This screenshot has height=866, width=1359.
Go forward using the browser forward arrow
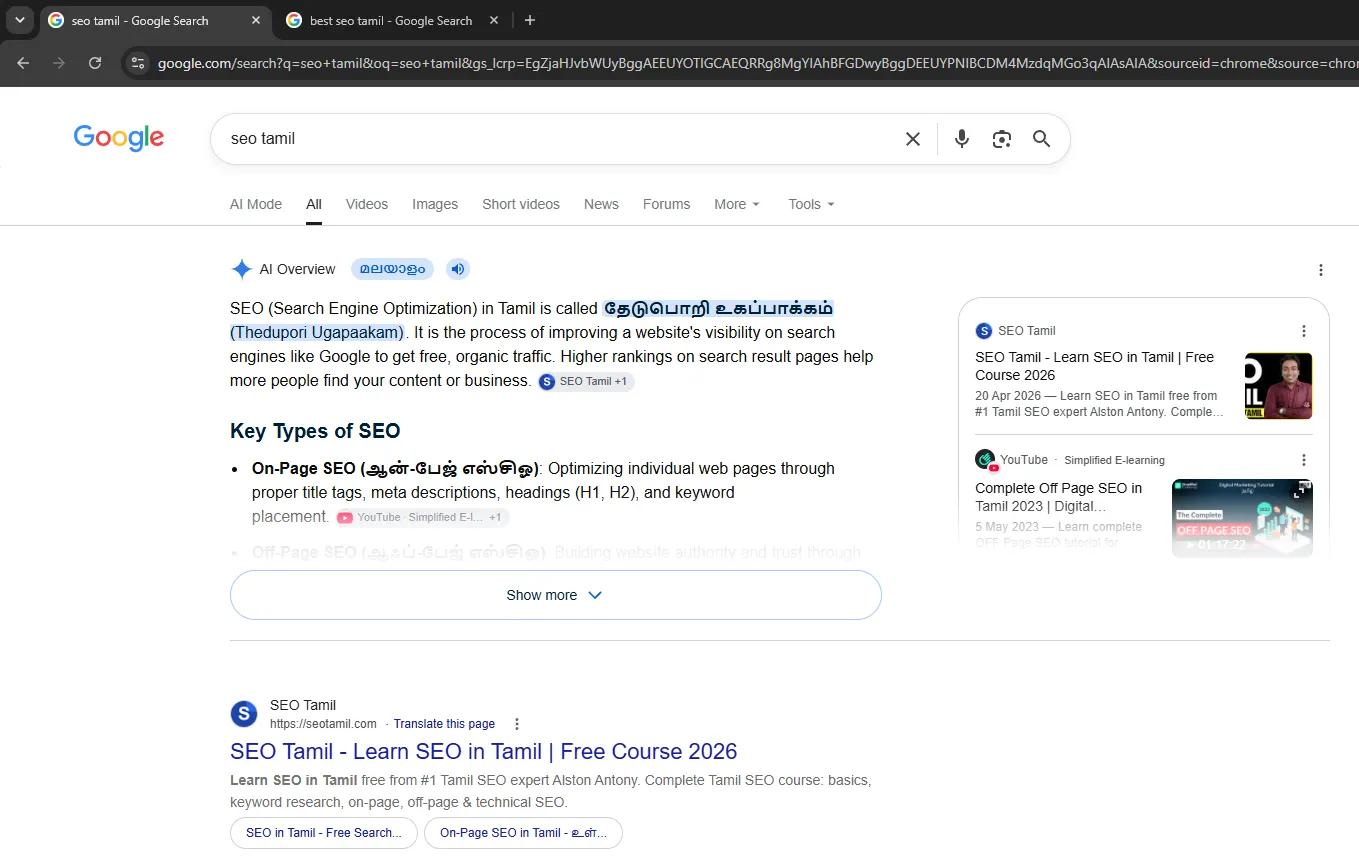coord(59,63)
